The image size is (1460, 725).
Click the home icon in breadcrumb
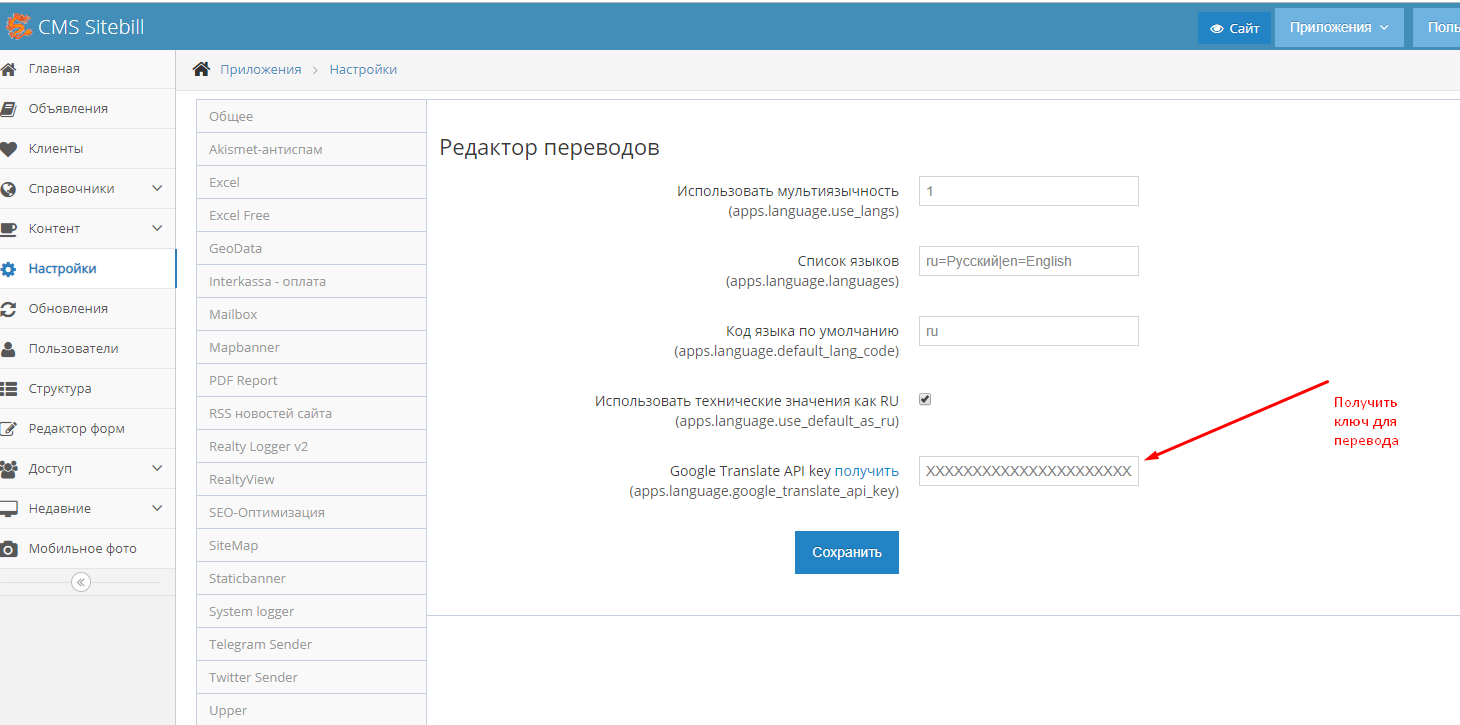[201, 69]
